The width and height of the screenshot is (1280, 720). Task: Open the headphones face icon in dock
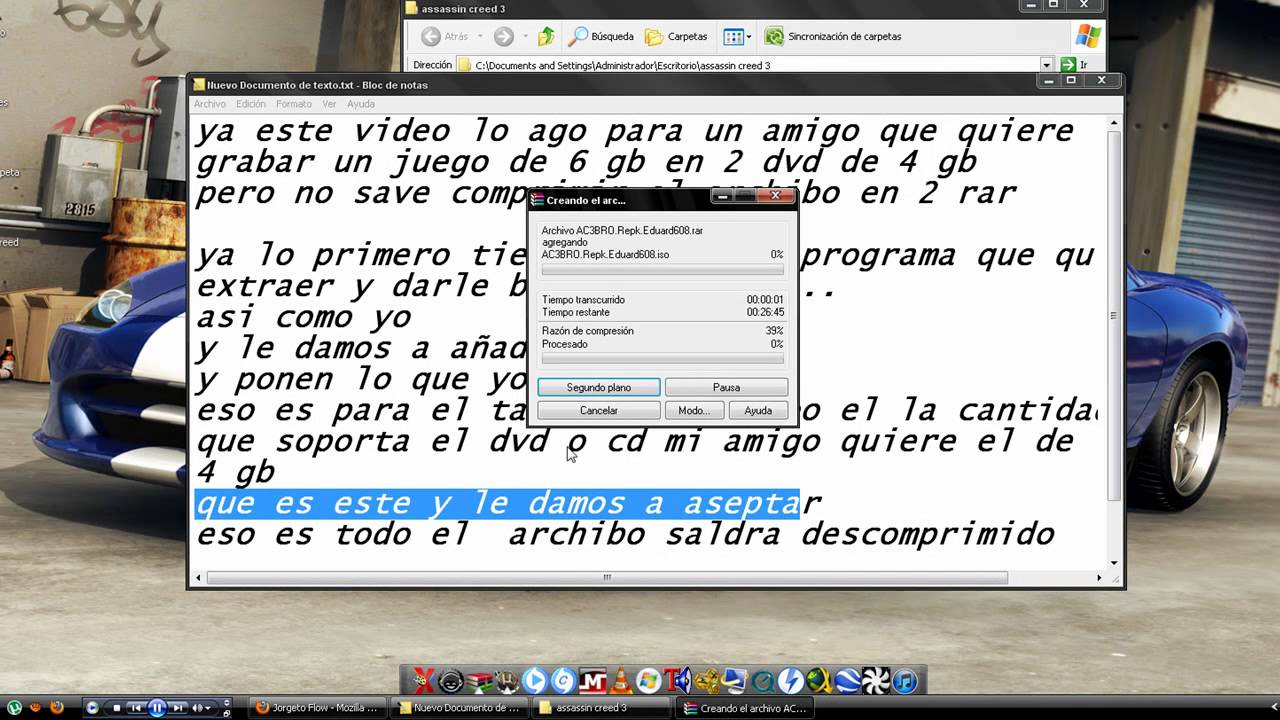[451, 681]
